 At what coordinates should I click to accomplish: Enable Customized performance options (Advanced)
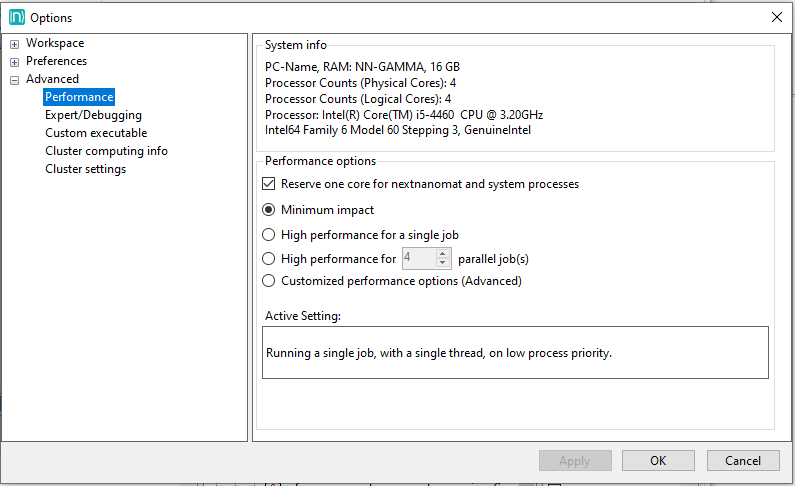point(268,281)
